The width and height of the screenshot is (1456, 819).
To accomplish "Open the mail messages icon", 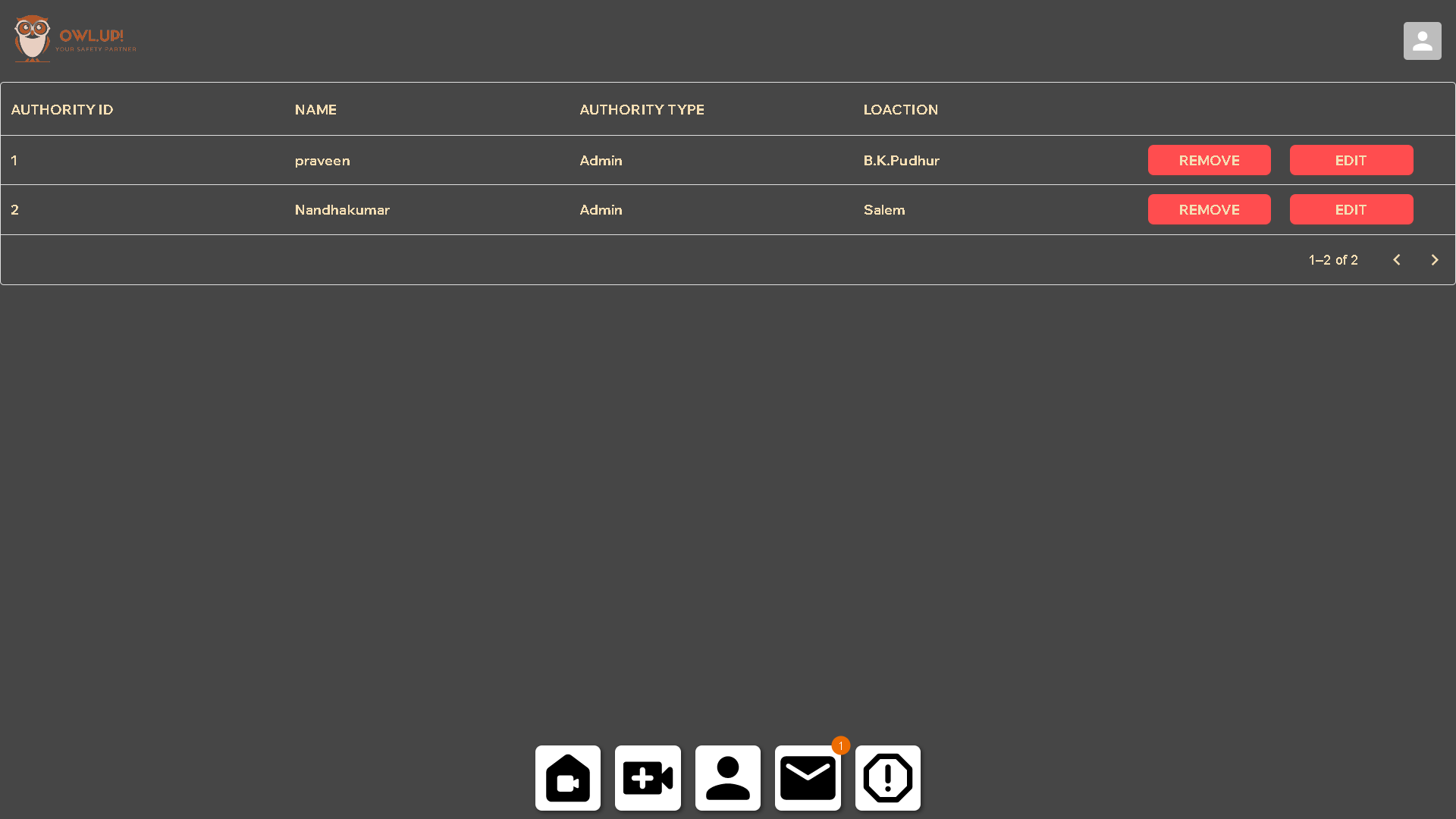I will pos(808,779).
